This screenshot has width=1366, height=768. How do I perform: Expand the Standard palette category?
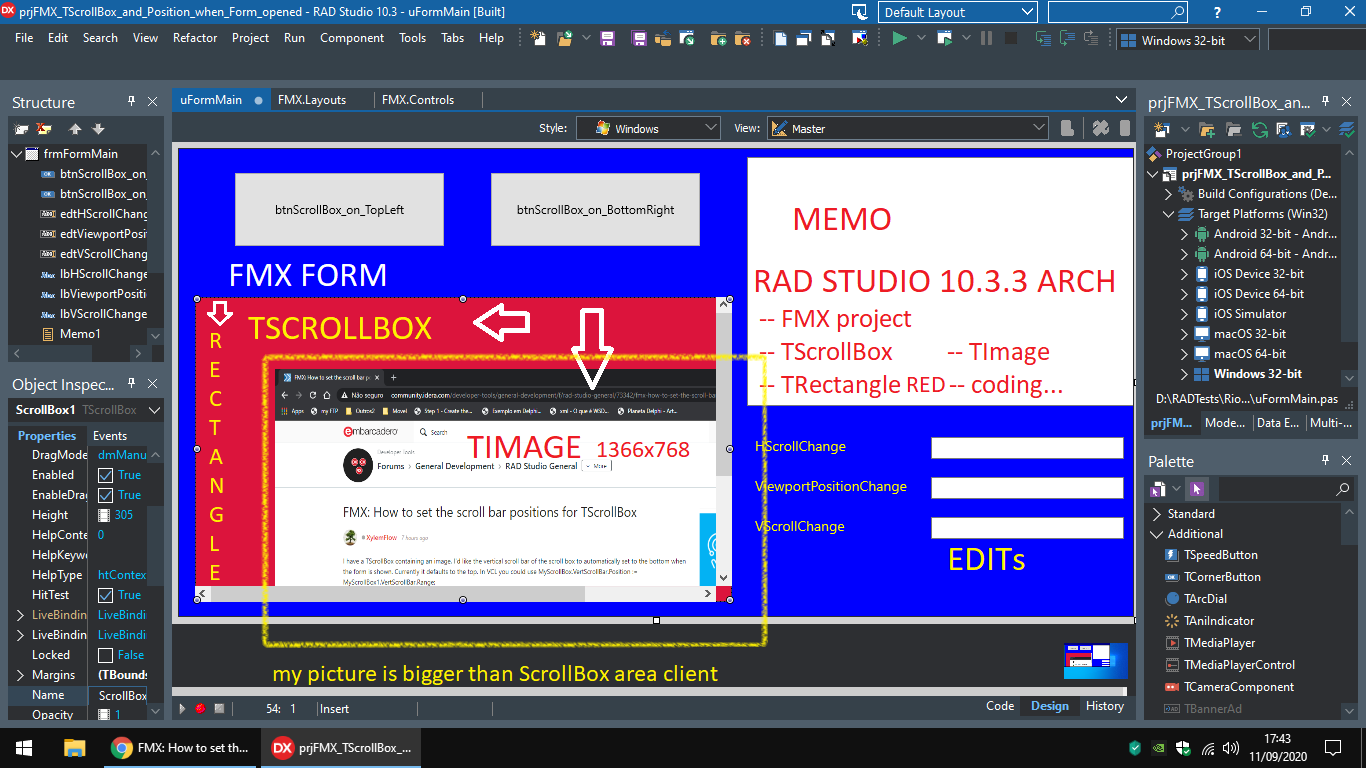click(x=1157, y=514)
